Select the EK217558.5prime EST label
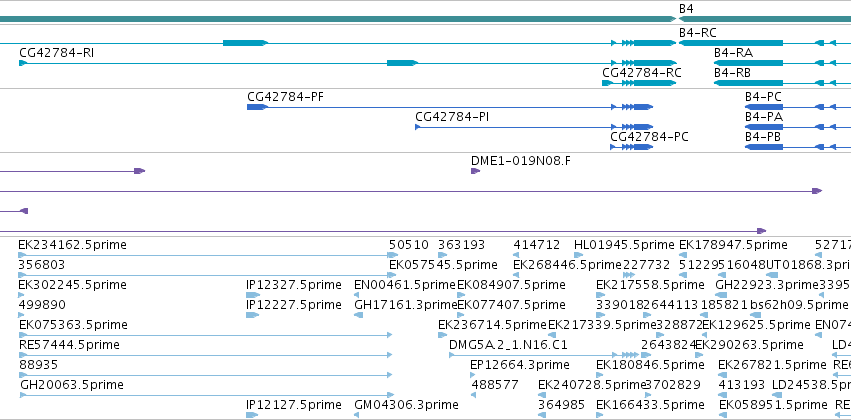The image size is (851, 420). coord(650,285)
